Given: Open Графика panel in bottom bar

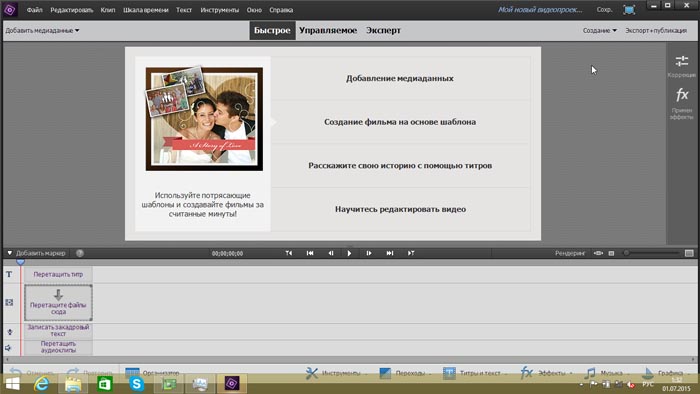Looking at the screenshot, I should 665,373.
